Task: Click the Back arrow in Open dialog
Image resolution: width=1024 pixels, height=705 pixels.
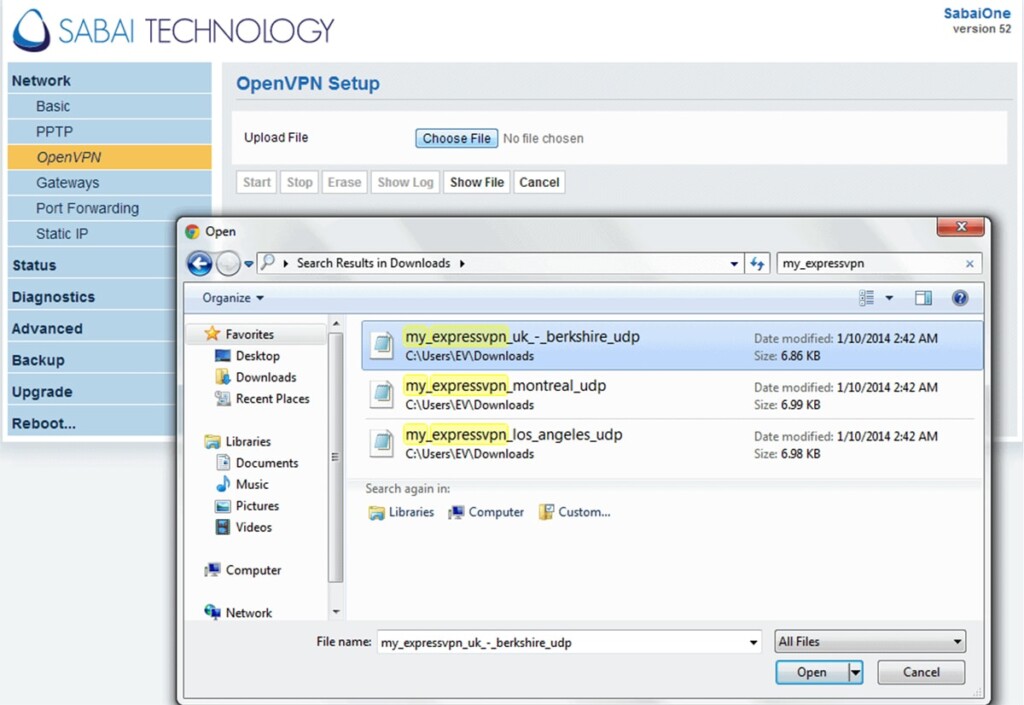Action: (200, 264)
